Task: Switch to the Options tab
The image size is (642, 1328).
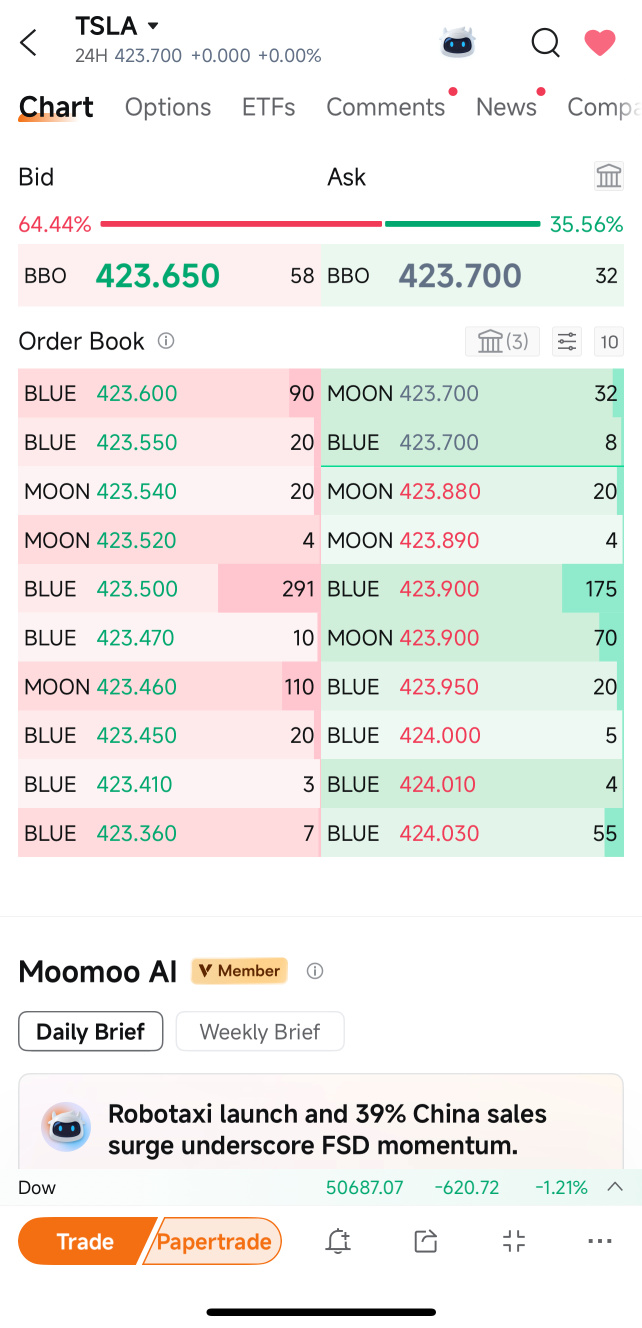Action: [x=168, y=107]
